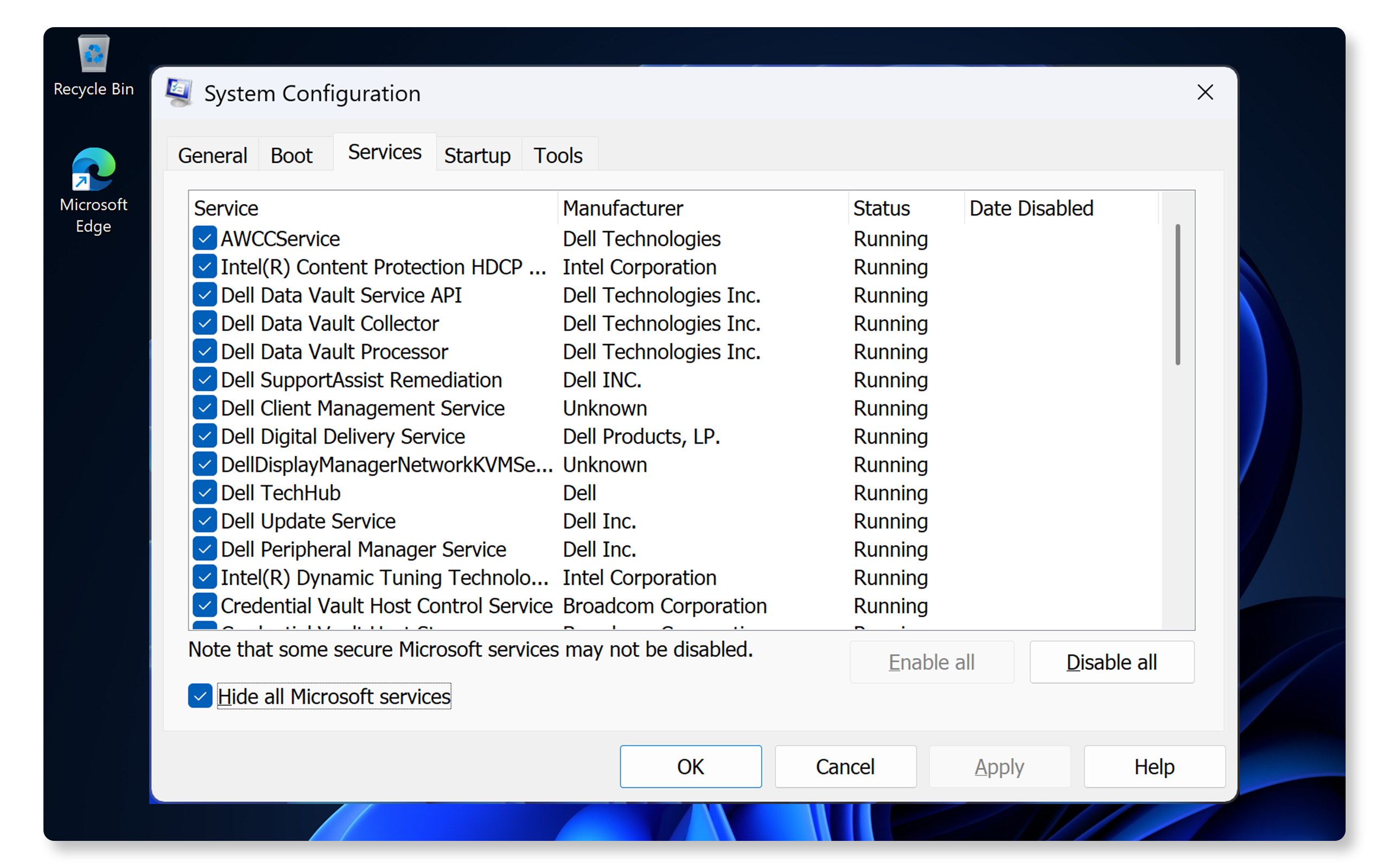Image resolution: width=1389 pixels, height=868 pixels.
Task: Select the Dell Update Service row name
Action: click(x=308, y=521)
